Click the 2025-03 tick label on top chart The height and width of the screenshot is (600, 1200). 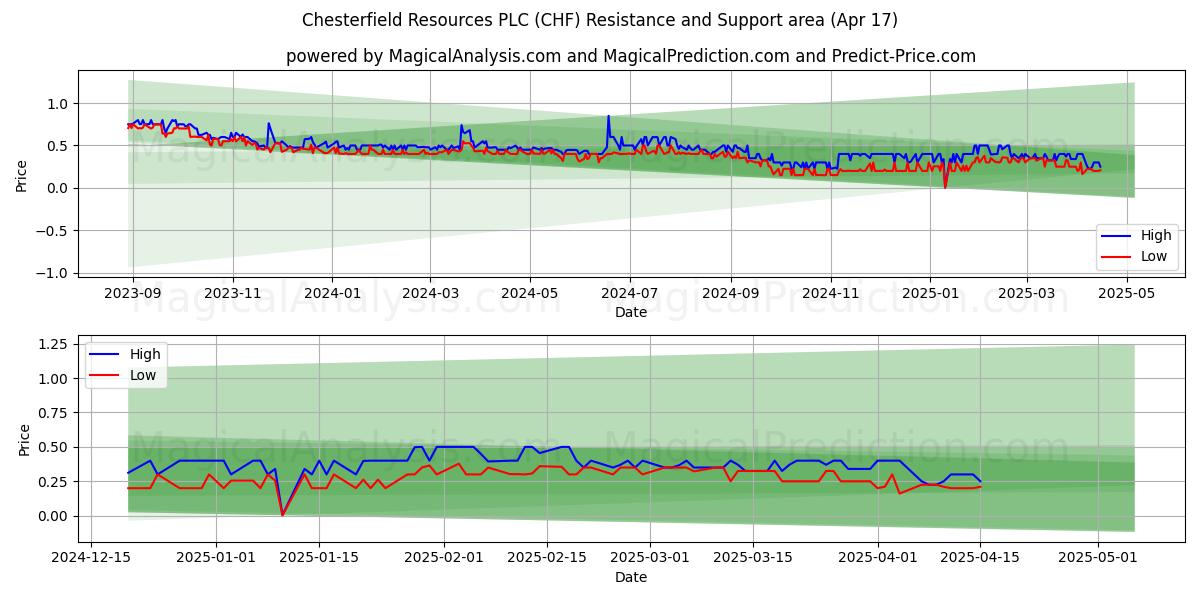pos(1027,293)
